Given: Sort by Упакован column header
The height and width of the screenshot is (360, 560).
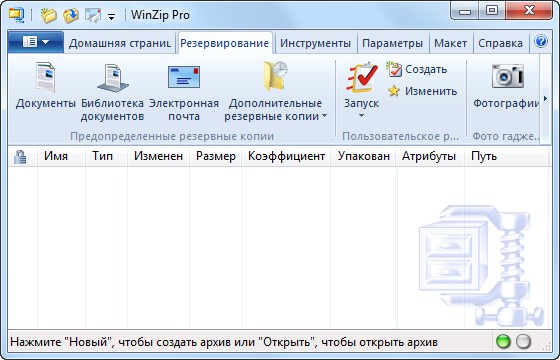Looking at the screenshot, I should [364, 156].
